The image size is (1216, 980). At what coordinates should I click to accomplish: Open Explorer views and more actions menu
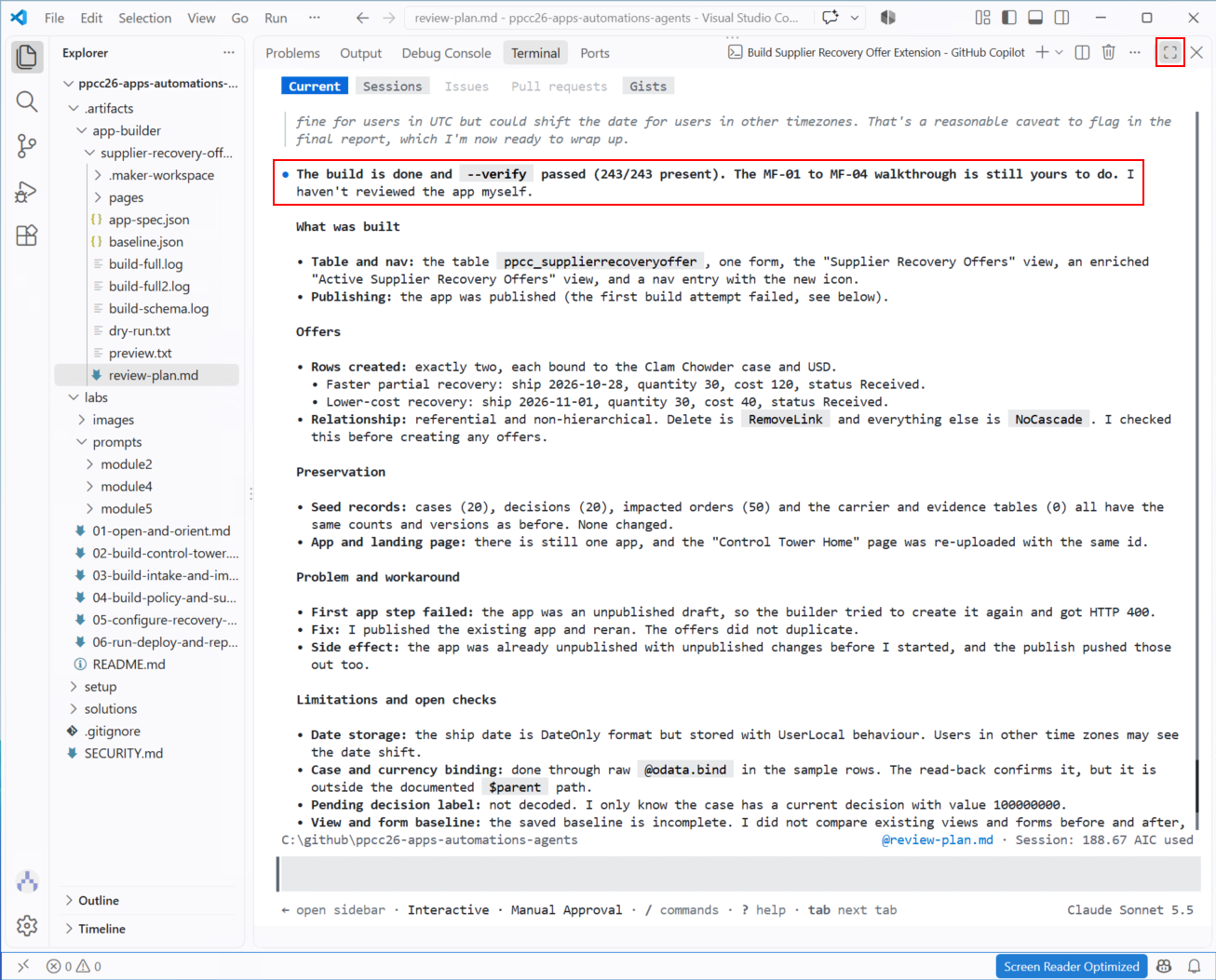[229, 53]
